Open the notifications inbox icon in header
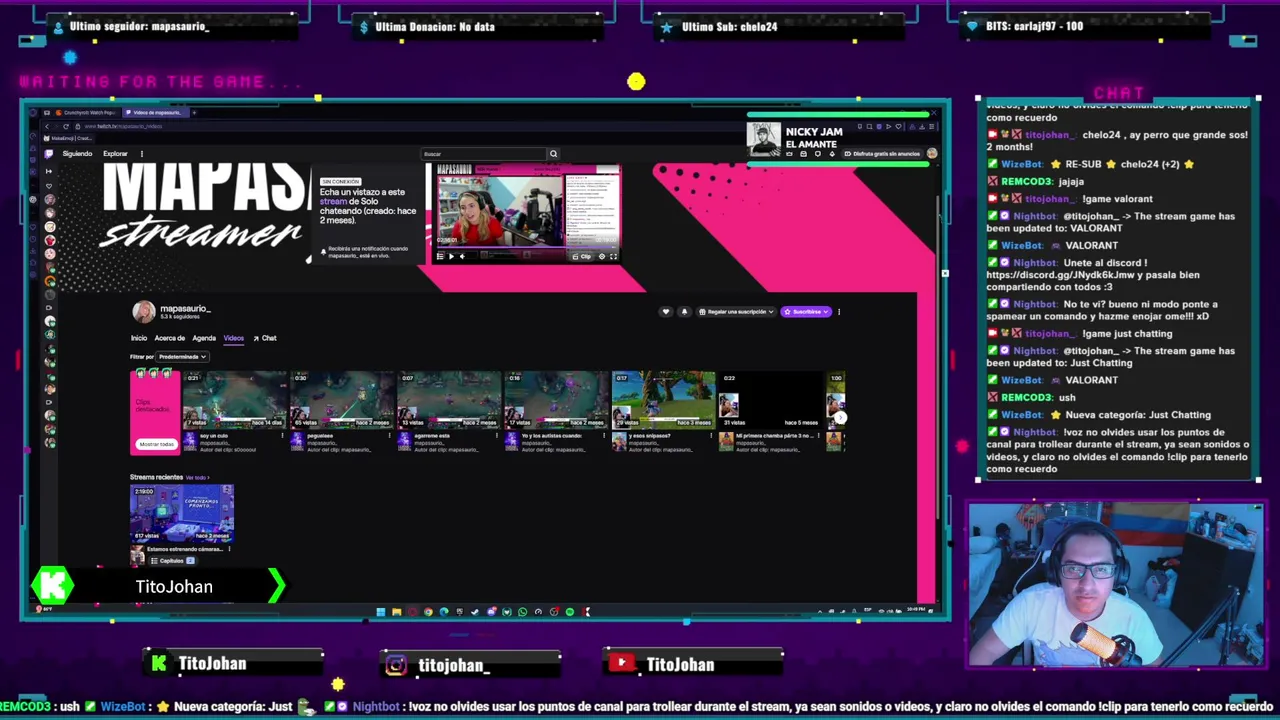Viewport: 1280px width, 720px height. [803, 154]
